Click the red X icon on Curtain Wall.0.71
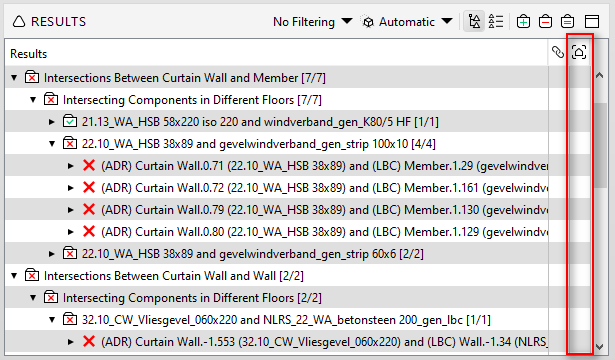Screen dimensions: 615x360 click(x=89, y=165)
